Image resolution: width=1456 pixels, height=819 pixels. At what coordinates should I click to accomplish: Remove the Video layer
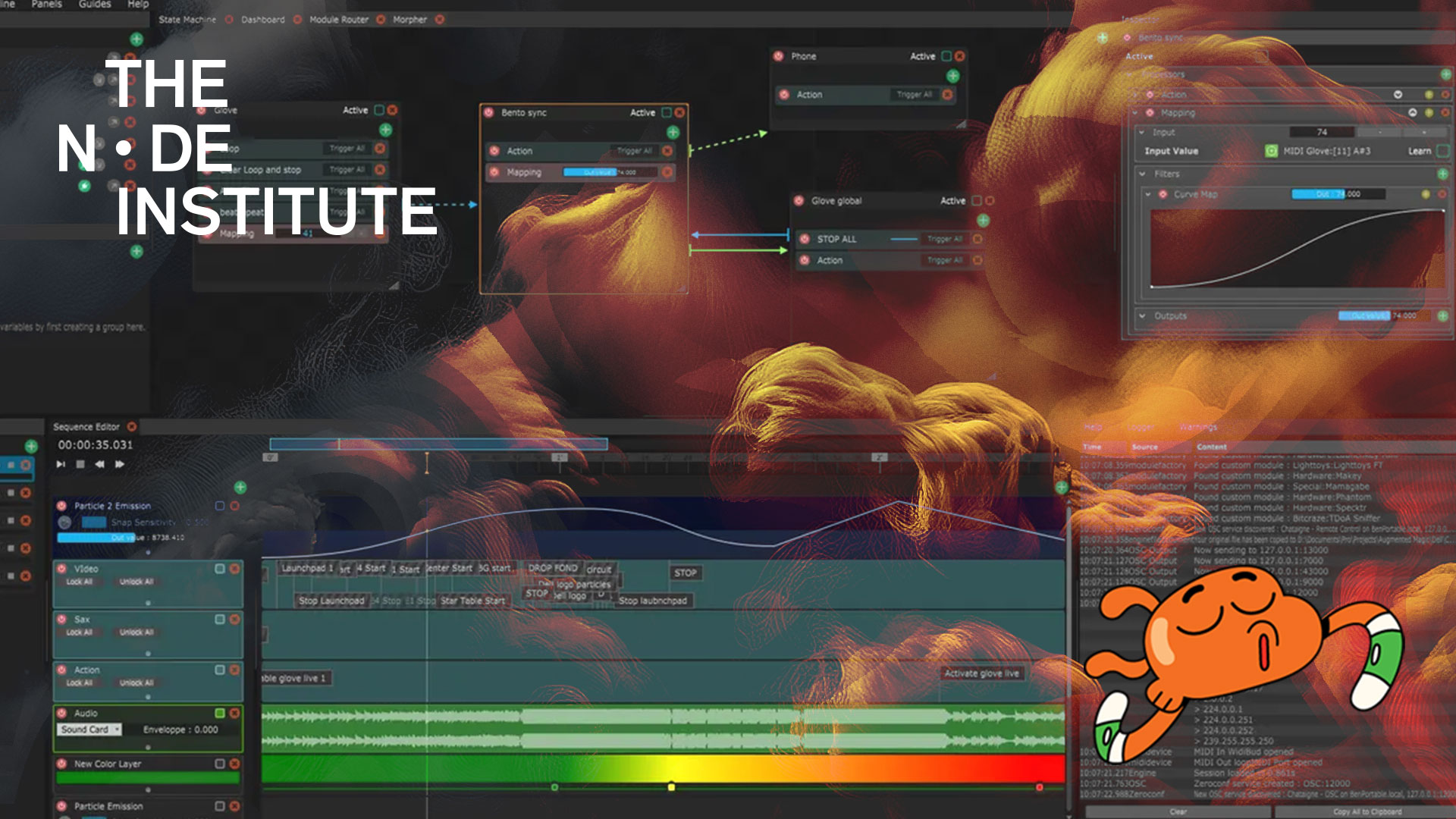coord(235,569)
